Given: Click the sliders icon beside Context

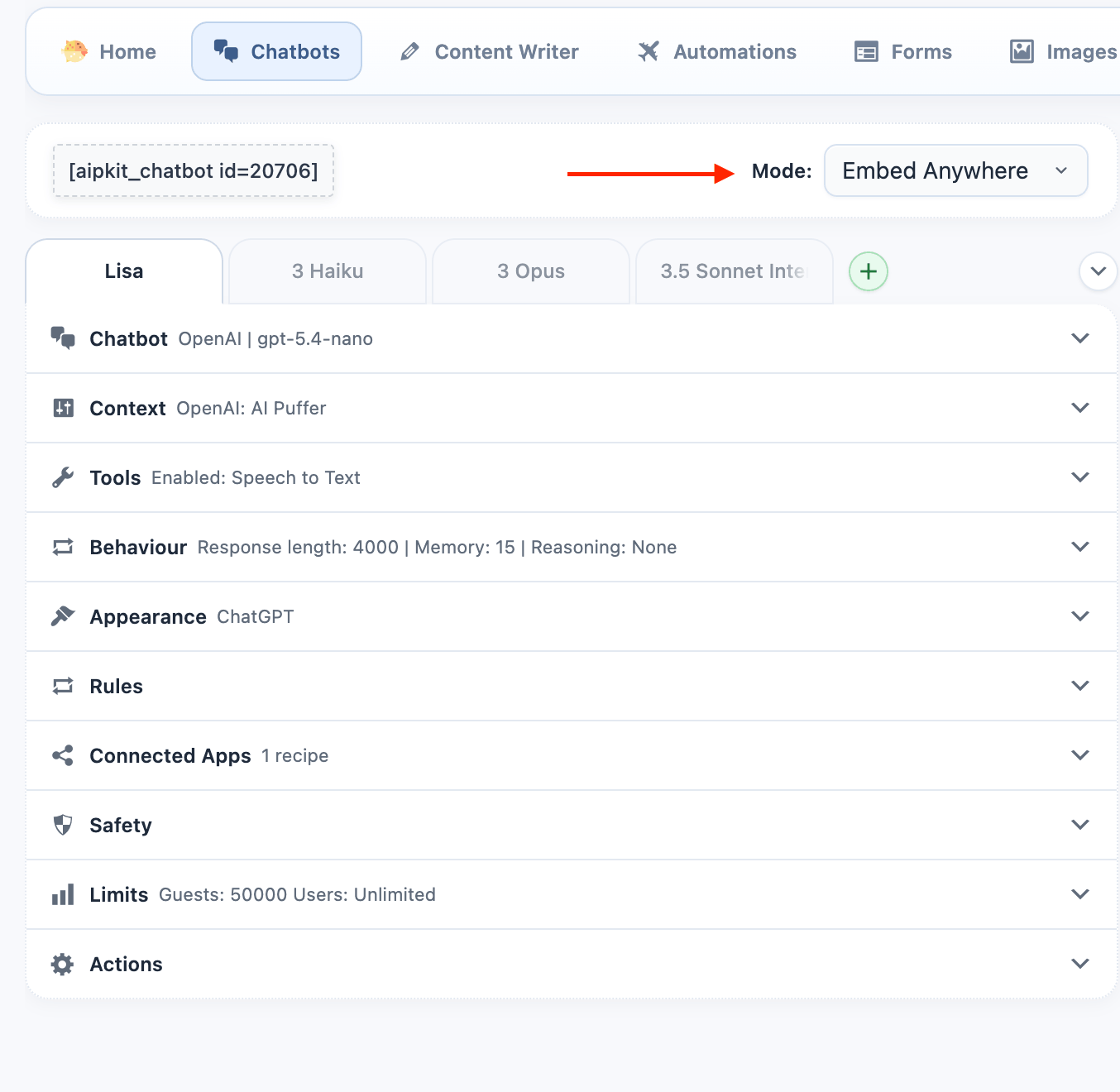Looking at the screenshot, I should click(63, 408).
